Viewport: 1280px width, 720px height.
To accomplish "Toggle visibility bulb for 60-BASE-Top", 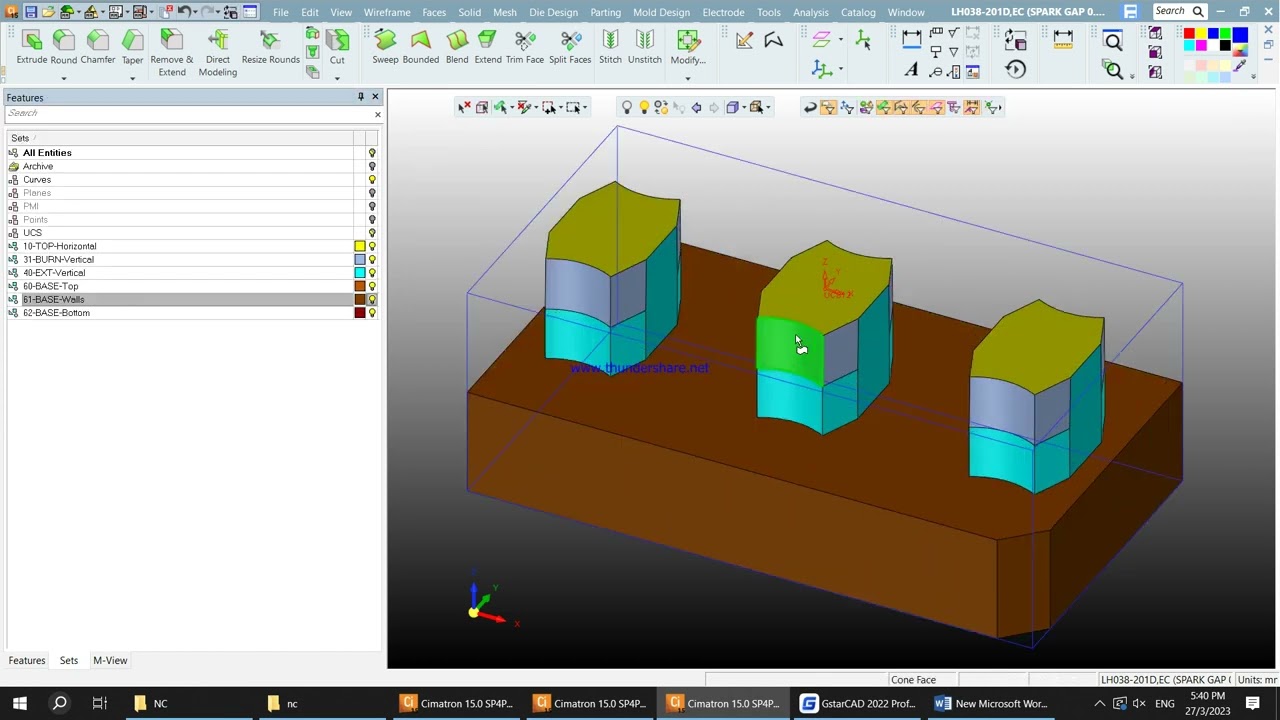I will click(x=372, y=286).
